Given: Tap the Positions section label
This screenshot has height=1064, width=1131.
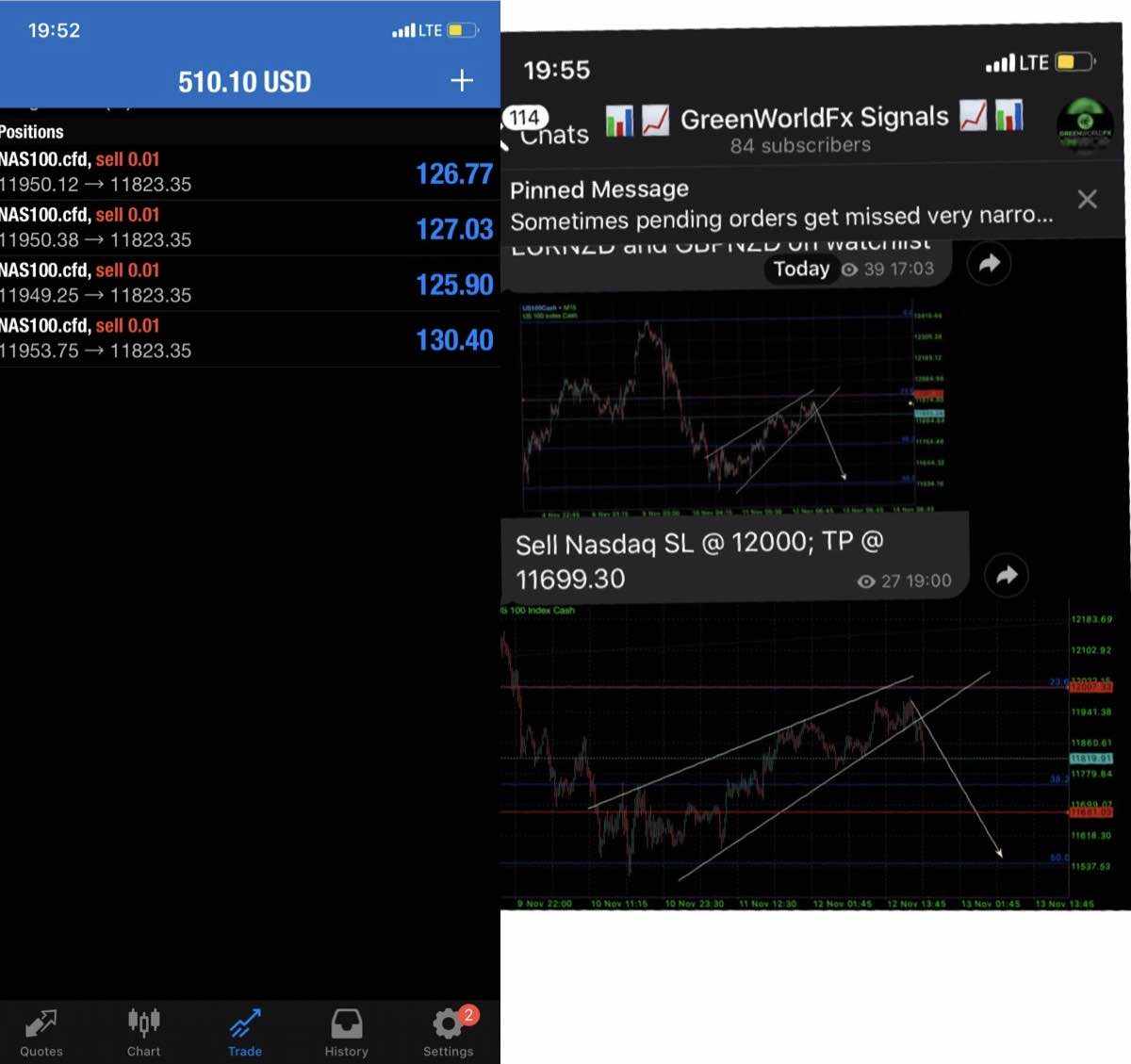Looking at the screenshot, I should 32,132.
